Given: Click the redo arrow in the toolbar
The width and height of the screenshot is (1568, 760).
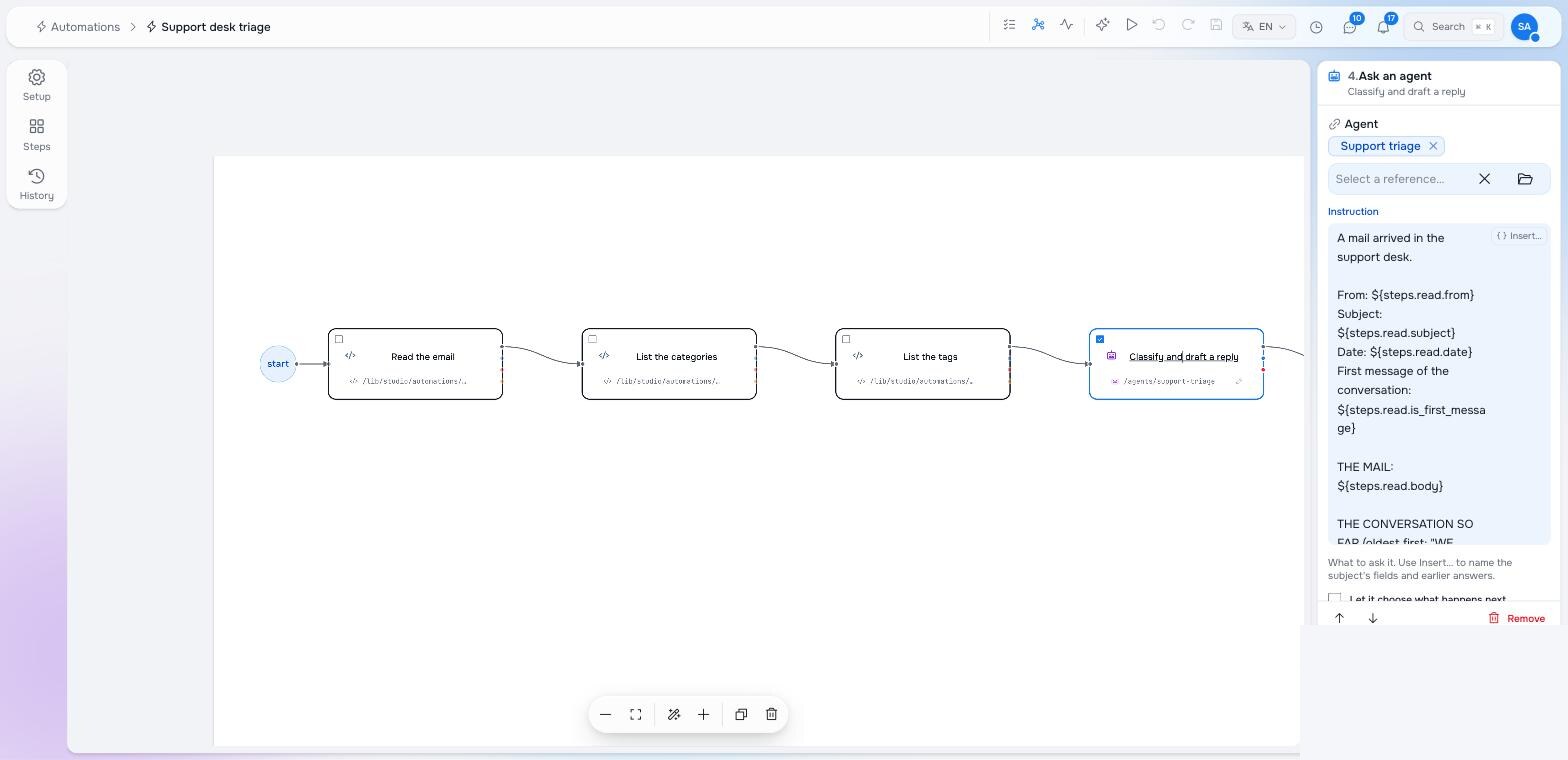Looking at the screenshot, I should tap(1188, 25).
